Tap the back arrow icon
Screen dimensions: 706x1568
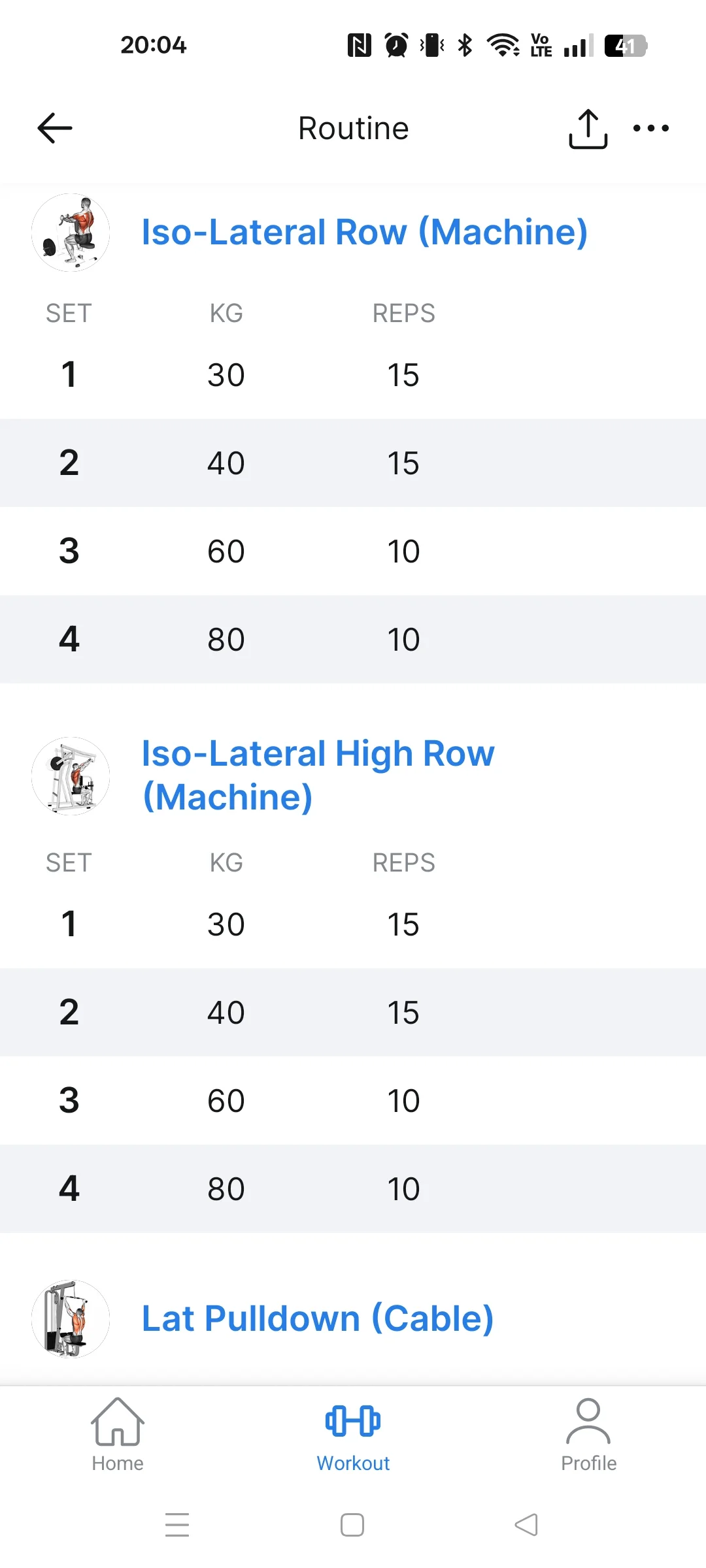click(55, 128)
